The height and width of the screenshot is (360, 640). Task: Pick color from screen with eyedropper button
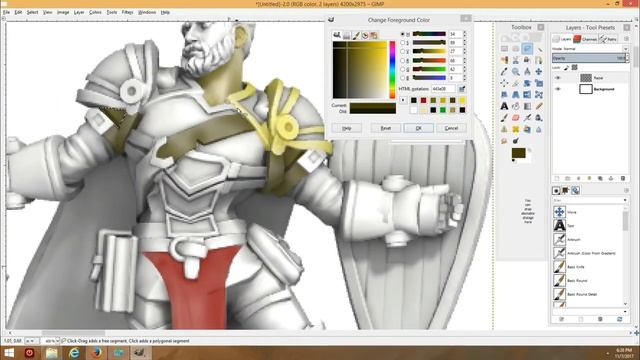pyautogui.click(x=462, y=89)
